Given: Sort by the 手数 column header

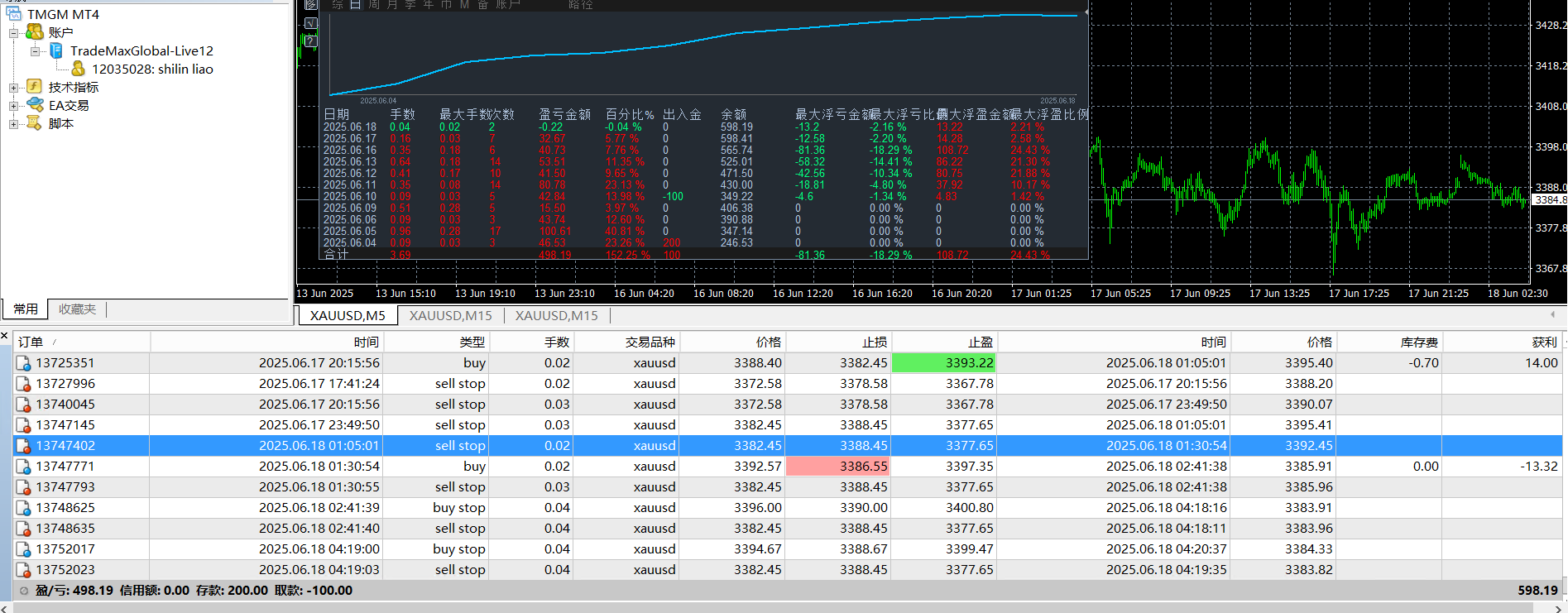Looking at the screenshot, I should [531, 342].
